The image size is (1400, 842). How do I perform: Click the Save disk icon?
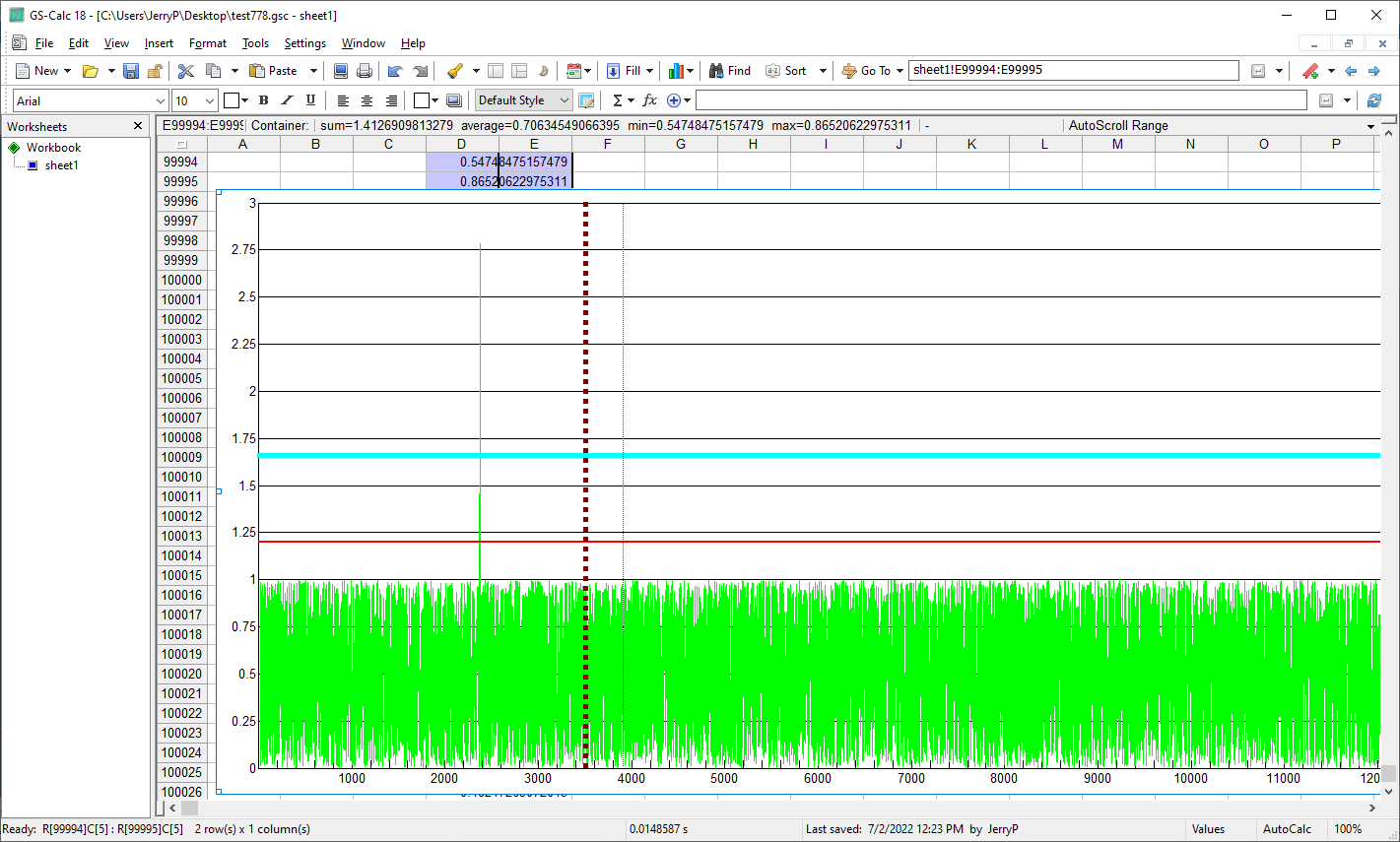(131, 71)
